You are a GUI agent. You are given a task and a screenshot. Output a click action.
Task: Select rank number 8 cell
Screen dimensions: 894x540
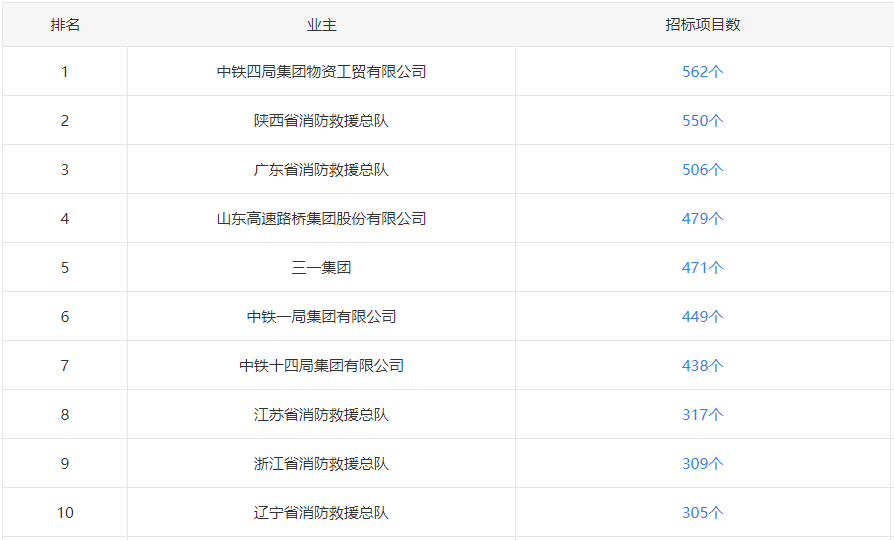click(65, 415)
